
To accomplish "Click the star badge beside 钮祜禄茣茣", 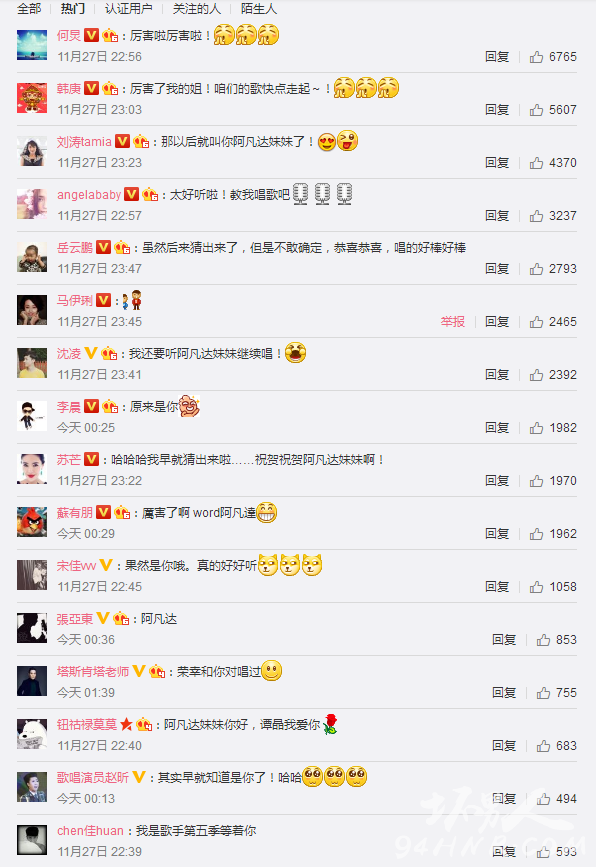I will (126, 724).
